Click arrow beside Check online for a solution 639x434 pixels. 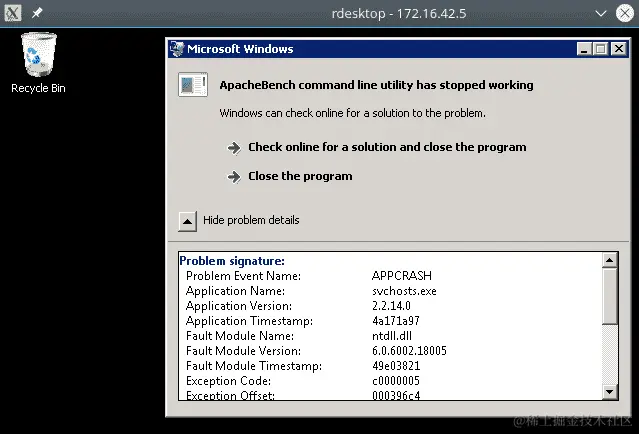(234, 147)
